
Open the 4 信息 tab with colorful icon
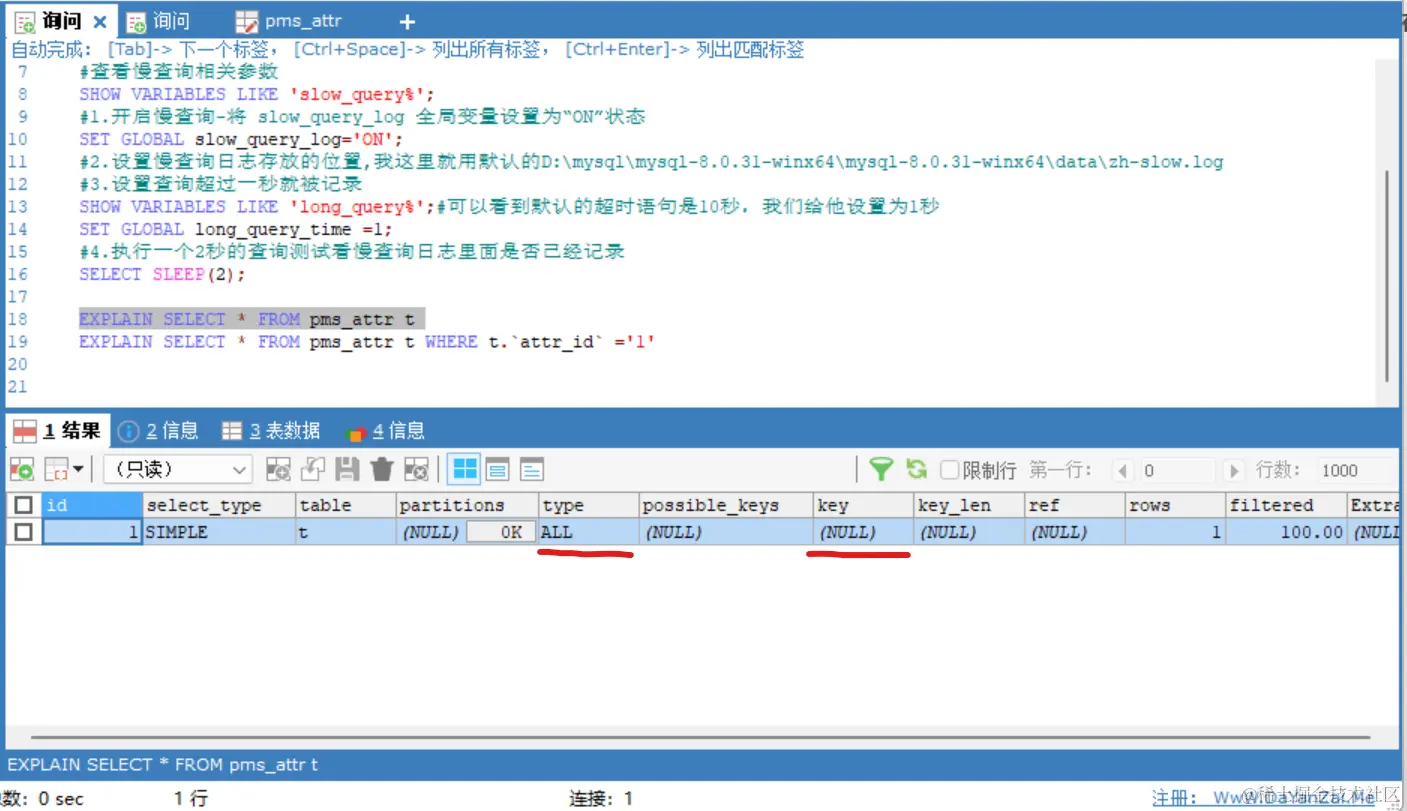coord(385,431)
